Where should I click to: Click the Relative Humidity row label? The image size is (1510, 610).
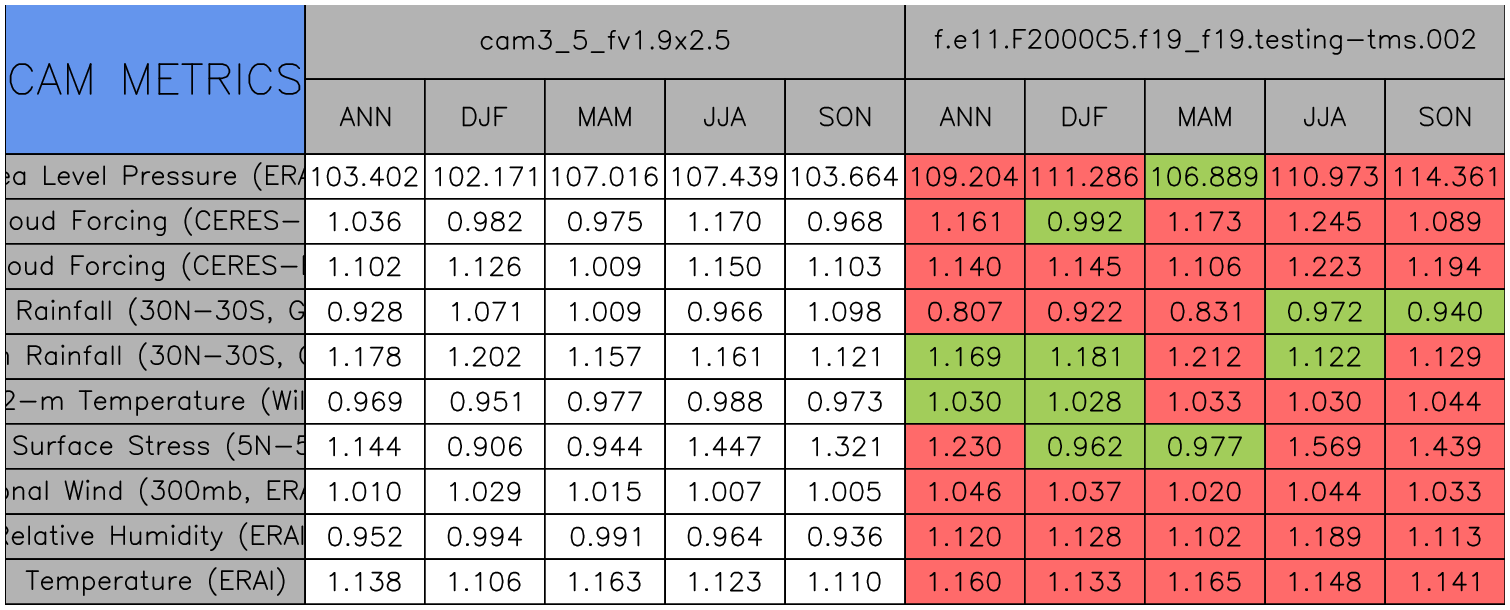pyautogui.click(x=155, y=536)
